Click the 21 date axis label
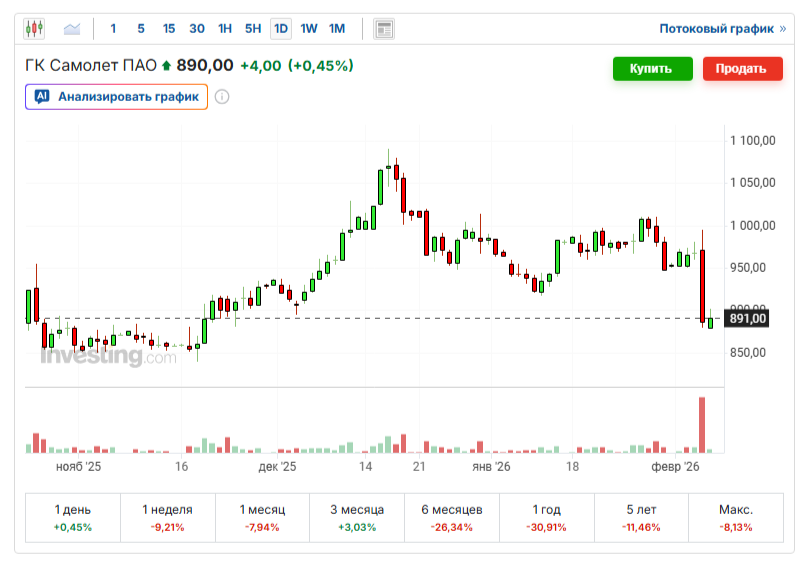The width and height of the screenshot is (804, 564). pyautogui.click(x=419, y=467)
